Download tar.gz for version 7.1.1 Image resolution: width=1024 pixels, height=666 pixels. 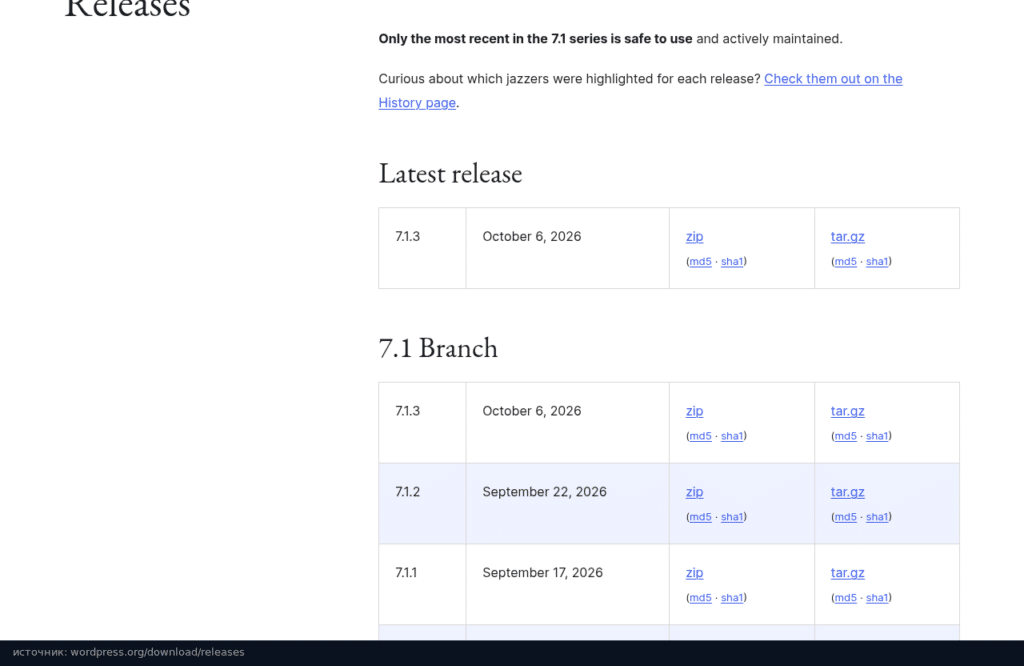(x=847, y=573)
